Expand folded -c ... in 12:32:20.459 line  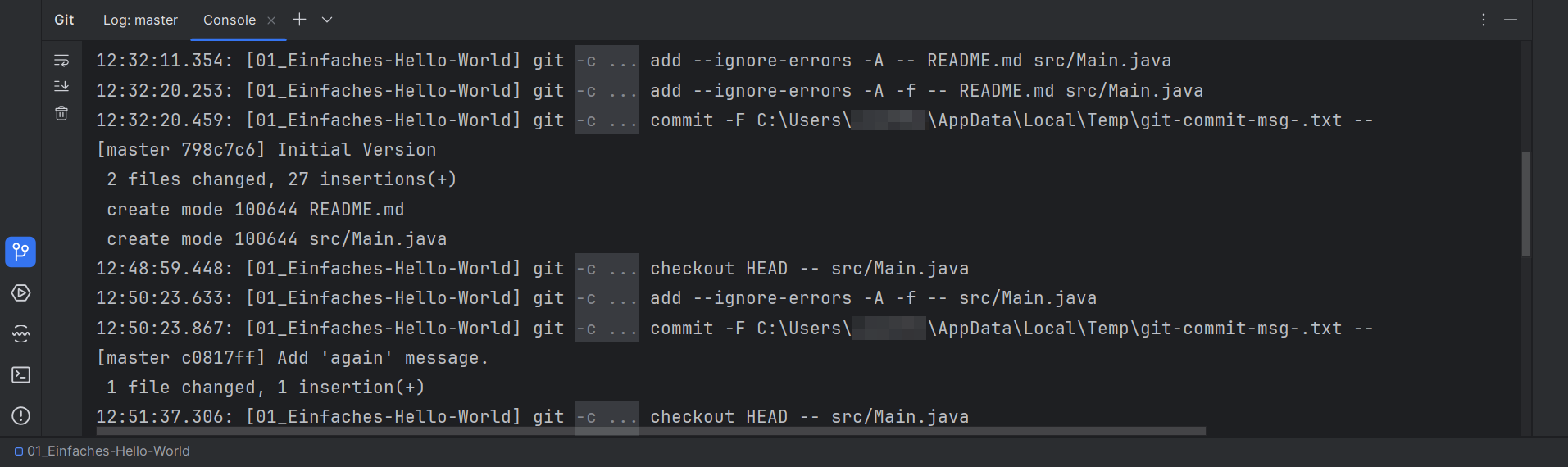(x=607, y=120)
